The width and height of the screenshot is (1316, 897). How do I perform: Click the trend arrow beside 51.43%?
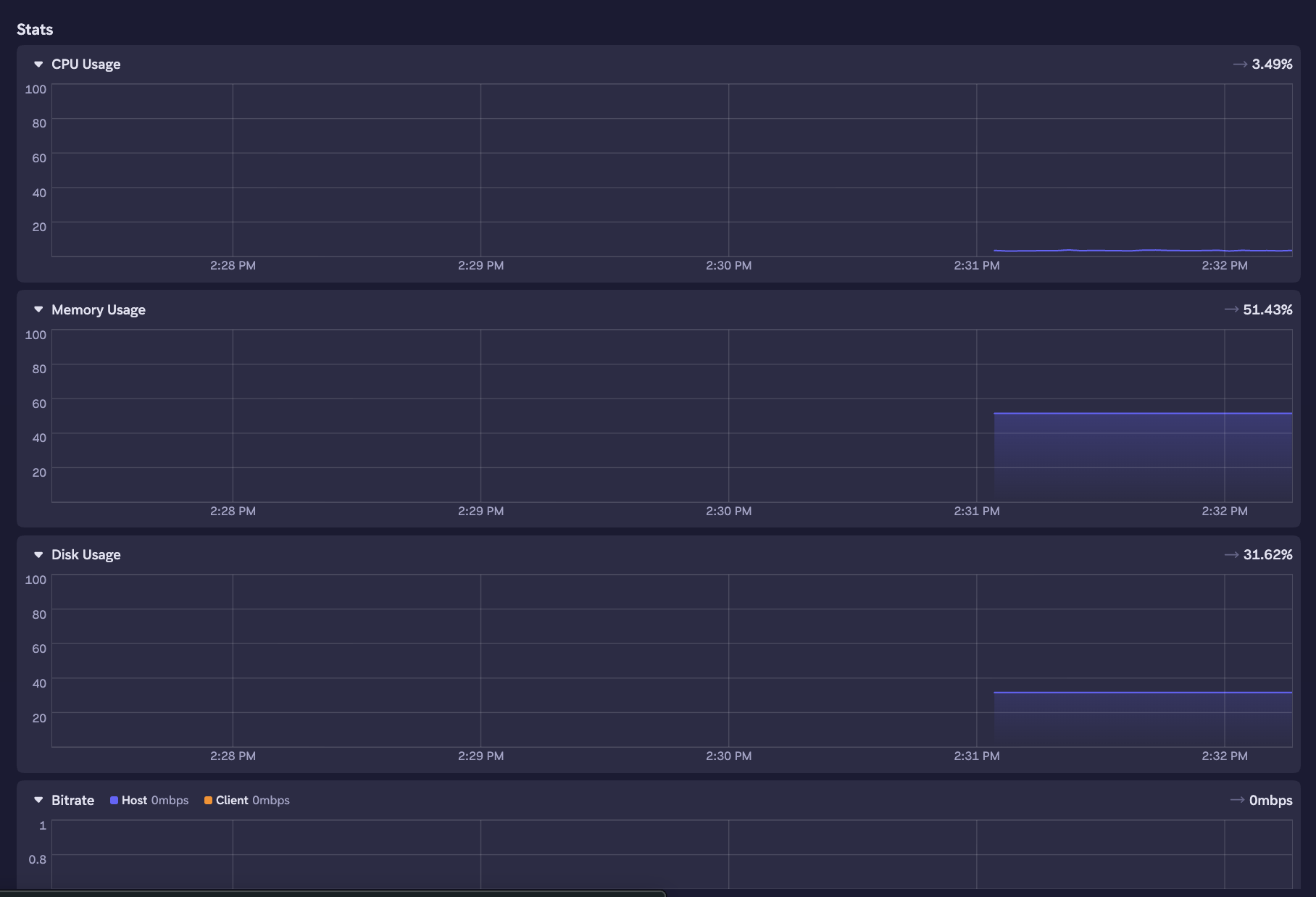coord(1231,309)
